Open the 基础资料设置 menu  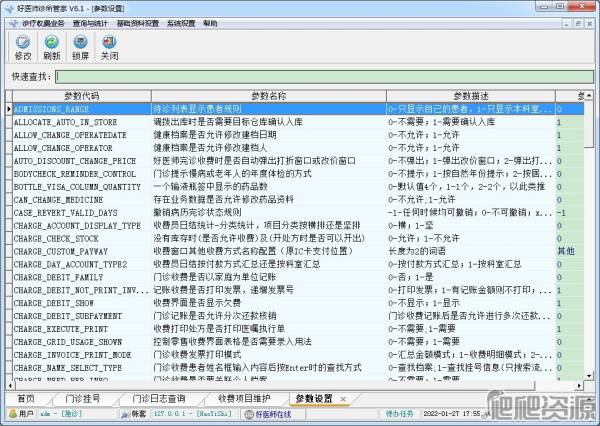click(x=139, y=22)
